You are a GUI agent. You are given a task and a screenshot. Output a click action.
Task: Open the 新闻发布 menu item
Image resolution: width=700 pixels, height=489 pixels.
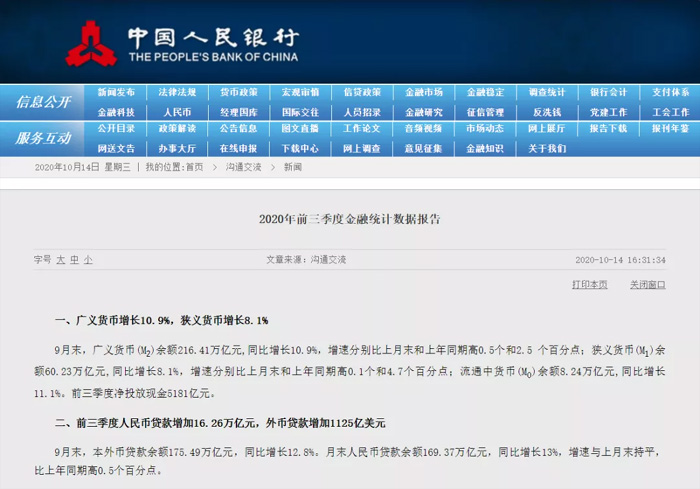tap(116, 92)
